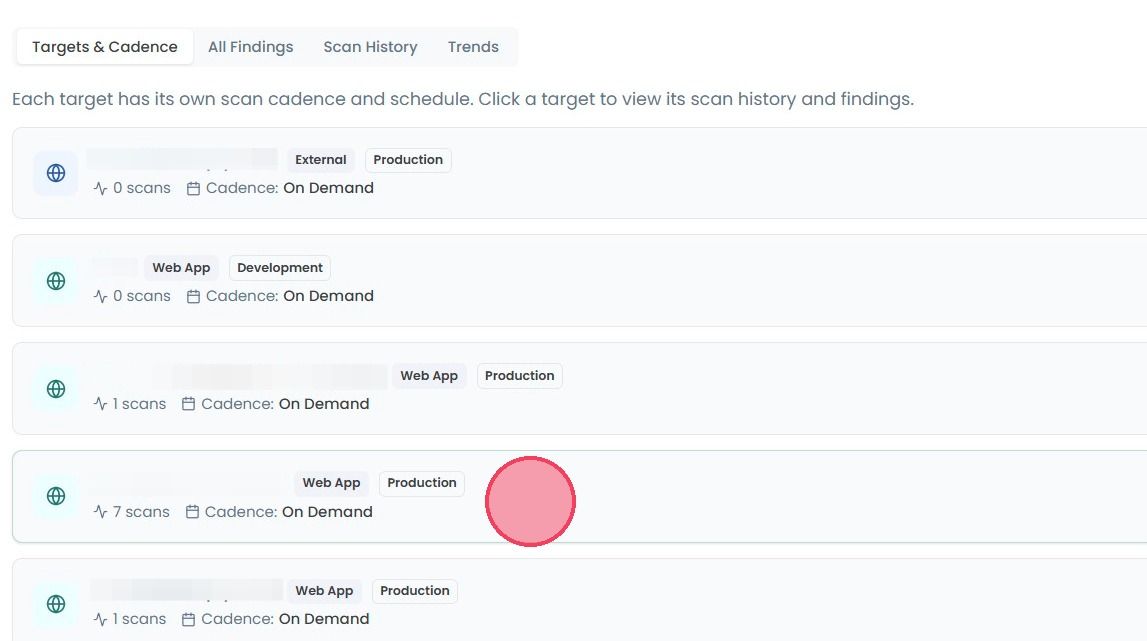Select the External tag on the first target
This screenshot has height=641, width=1147.
[x=320, y=160]
